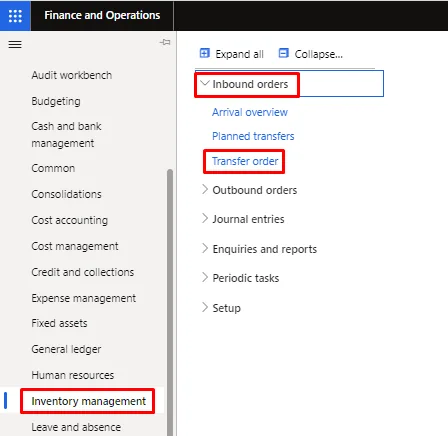Collapse the Inbound orders section

205,83
